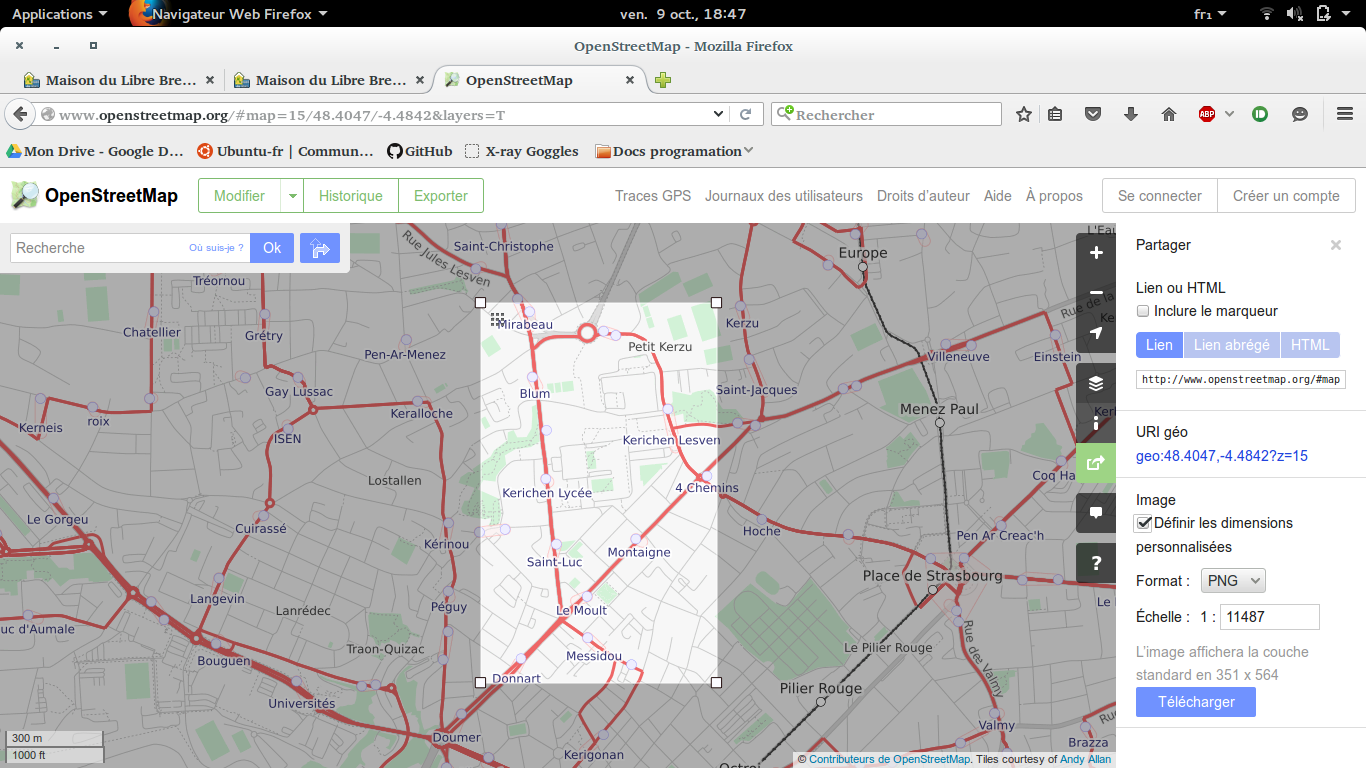Switch to the second Maison du Libre tab

point(328,81)
